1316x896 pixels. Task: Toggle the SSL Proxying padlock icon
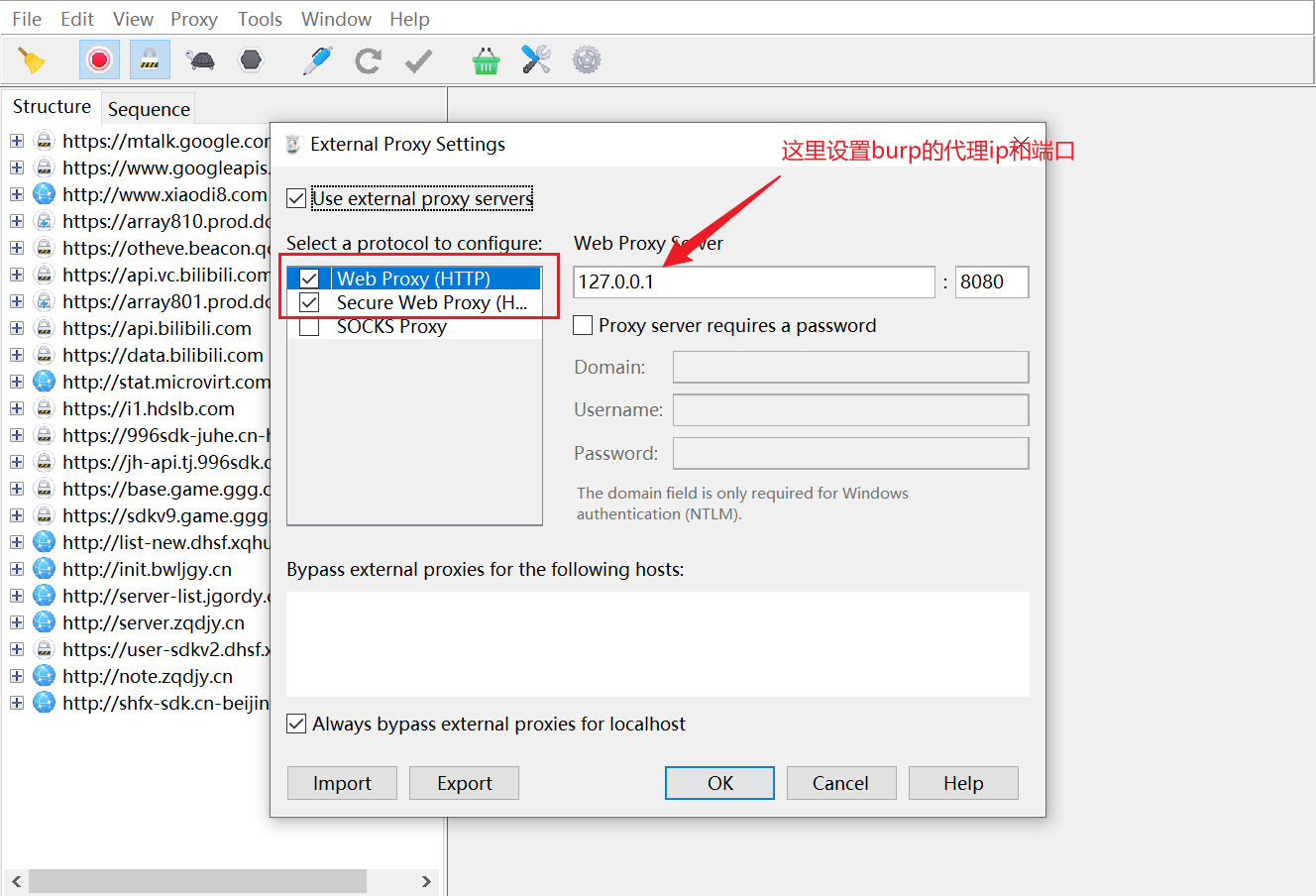coord(150,60)
